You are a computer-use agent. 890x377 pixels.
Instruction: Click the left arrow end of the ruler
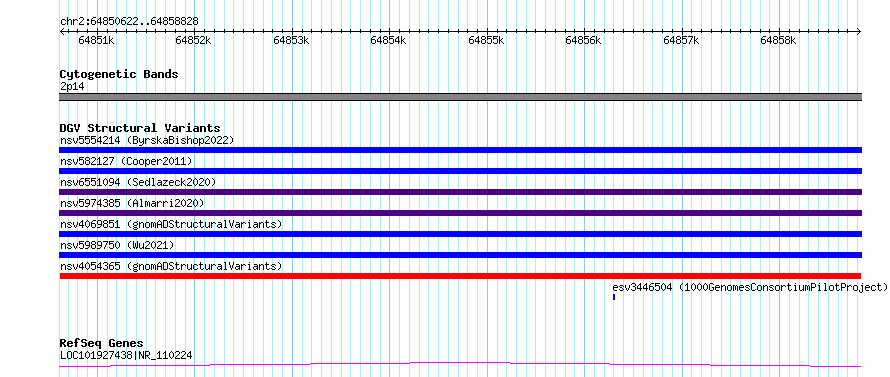tap(62, 31)
